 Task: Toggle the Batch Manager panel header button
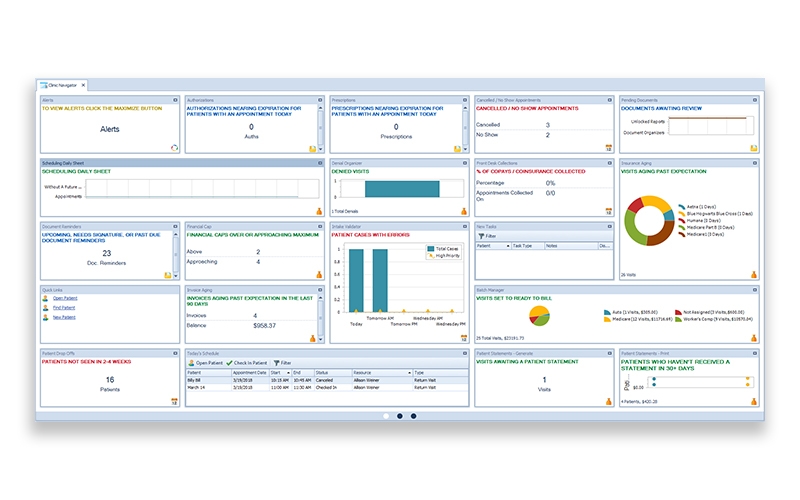click(755, 290)
